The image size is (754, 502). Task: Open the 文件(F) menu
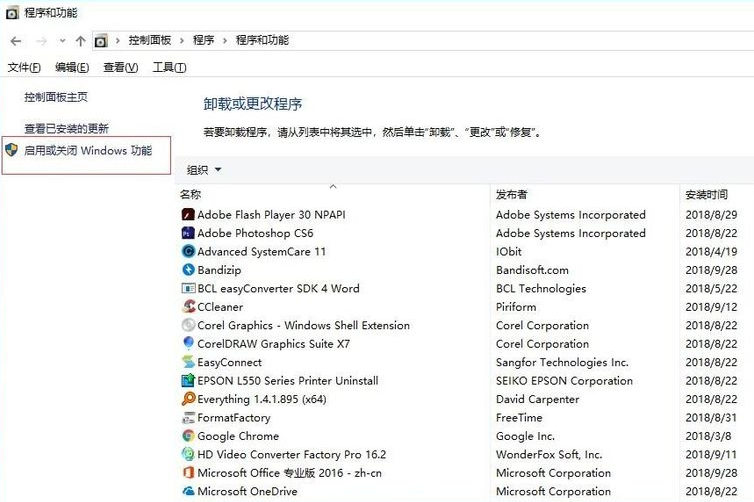(24, 67)
